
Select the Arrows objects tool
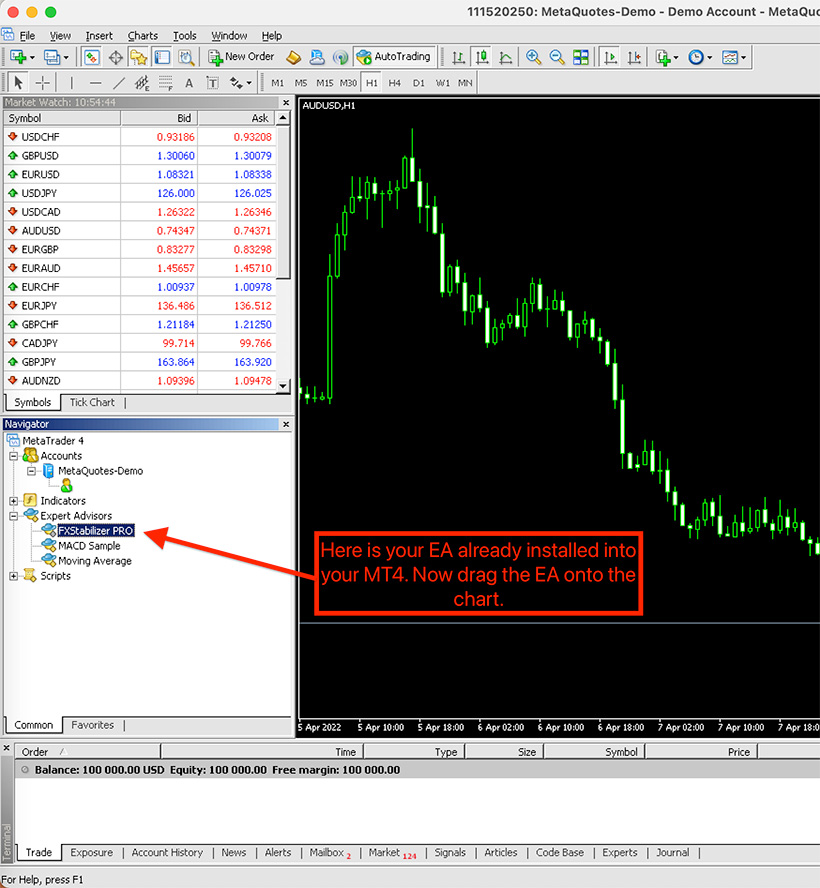coord(236,83)
